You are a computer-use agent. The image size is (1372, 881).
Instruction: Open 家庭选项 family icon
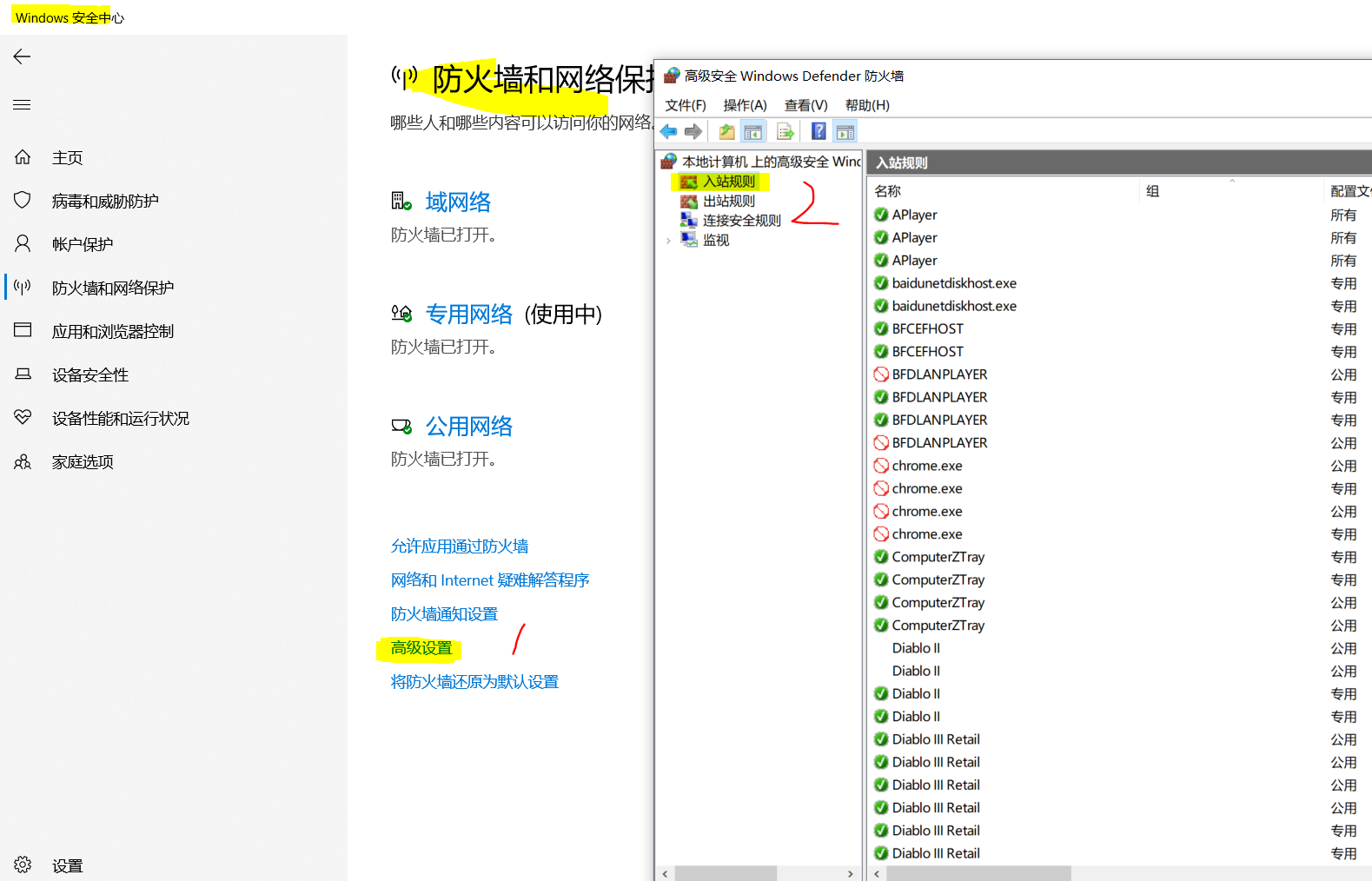23,461
